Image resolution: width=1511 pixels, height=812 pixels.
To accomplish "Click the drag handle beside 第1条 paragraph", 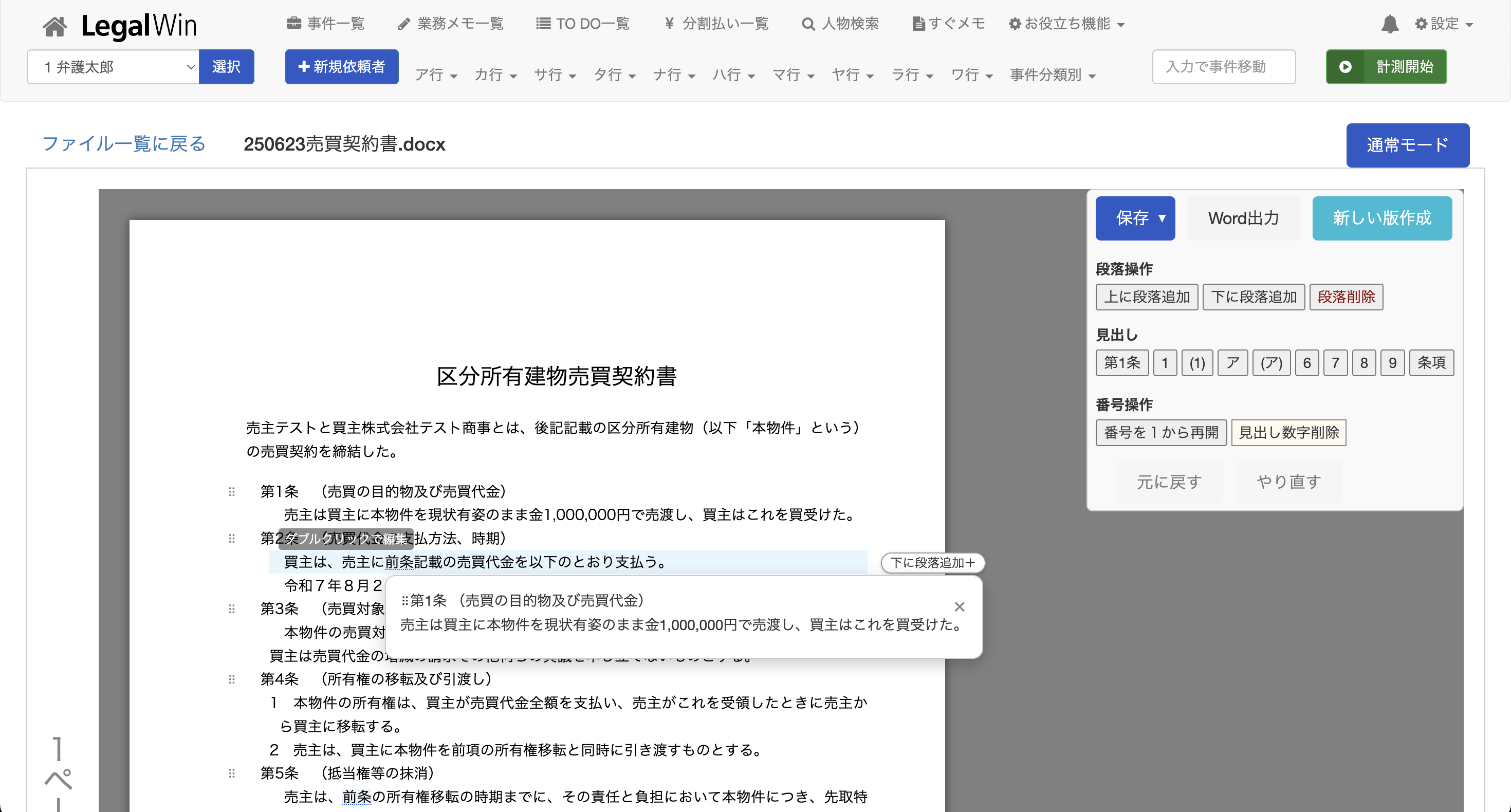I will [232, 492].
